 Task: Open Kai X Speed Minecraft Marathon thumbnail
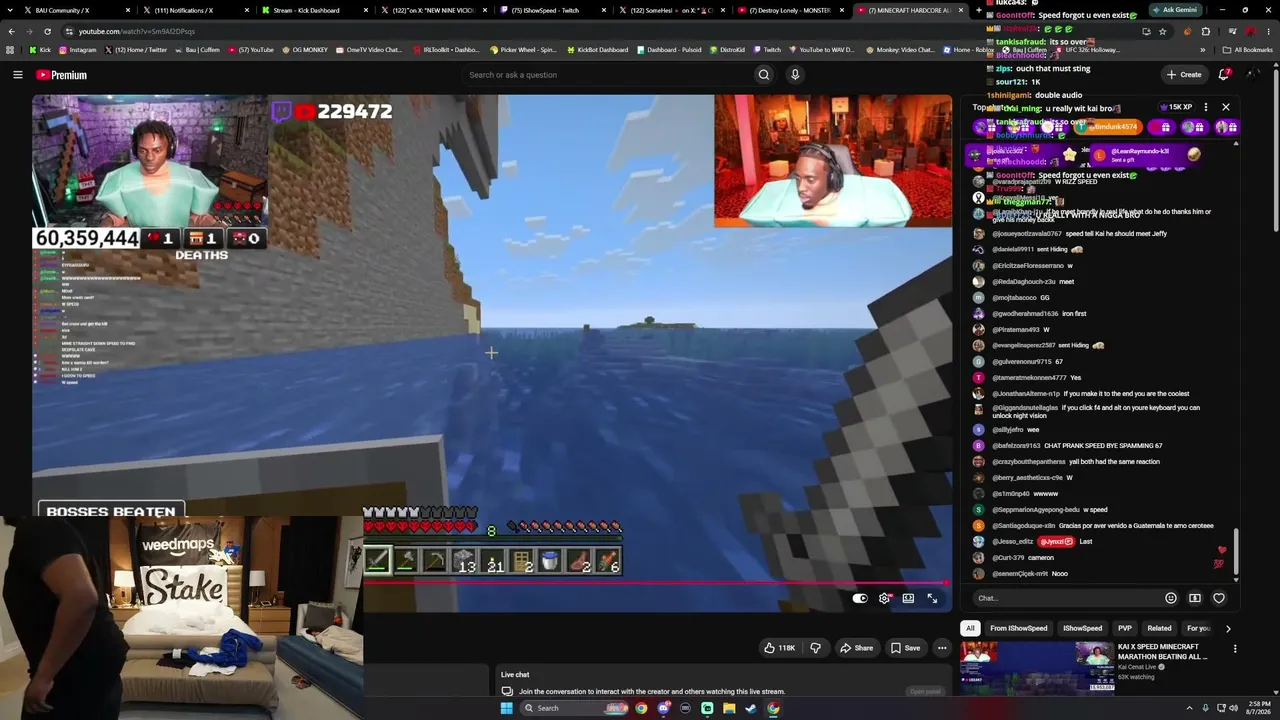point(1037,668)
